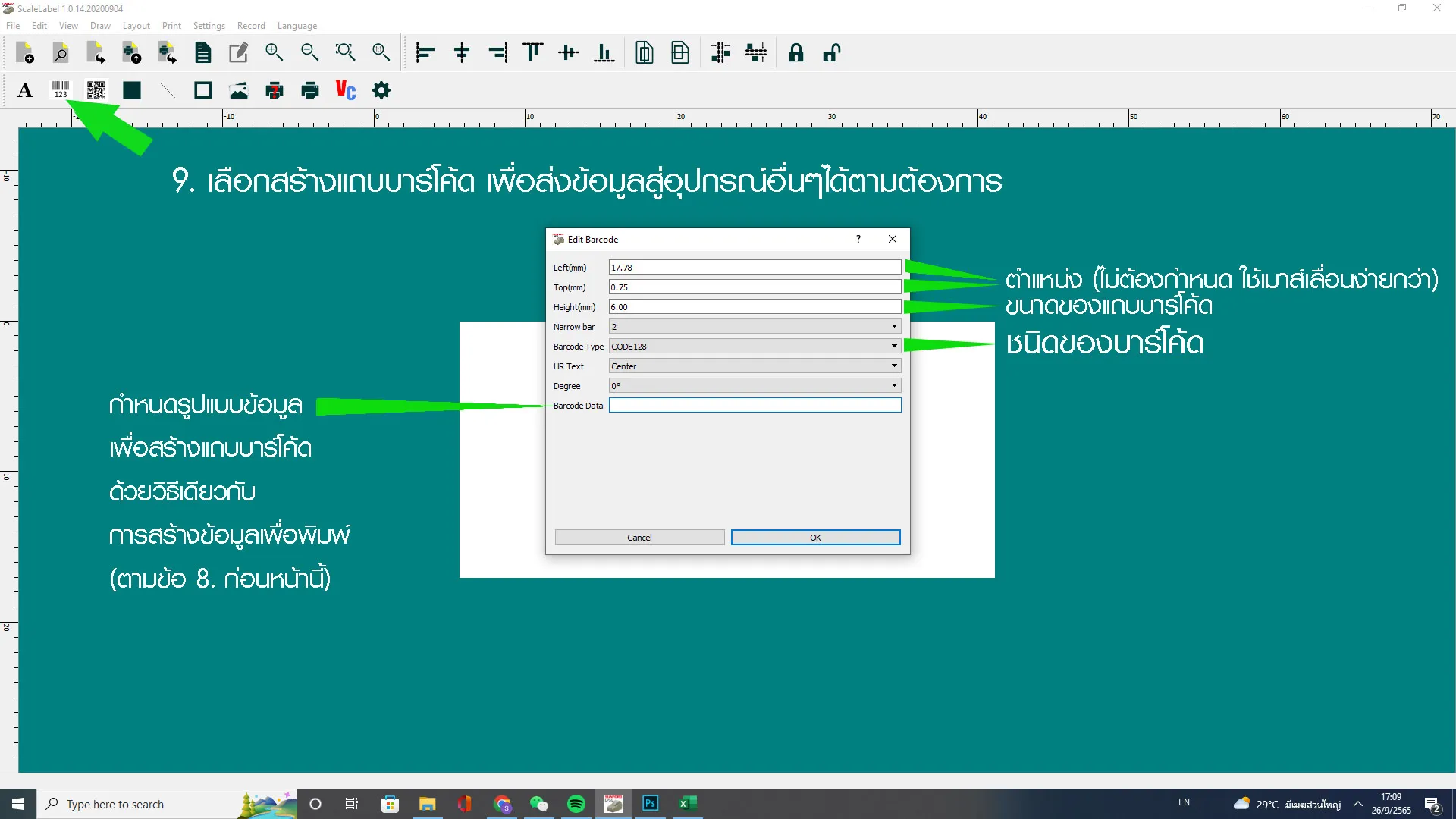Viewport: 1456px width, 819px height.
Task: Click the align left edges icon
Action: [x=425, y=52]
